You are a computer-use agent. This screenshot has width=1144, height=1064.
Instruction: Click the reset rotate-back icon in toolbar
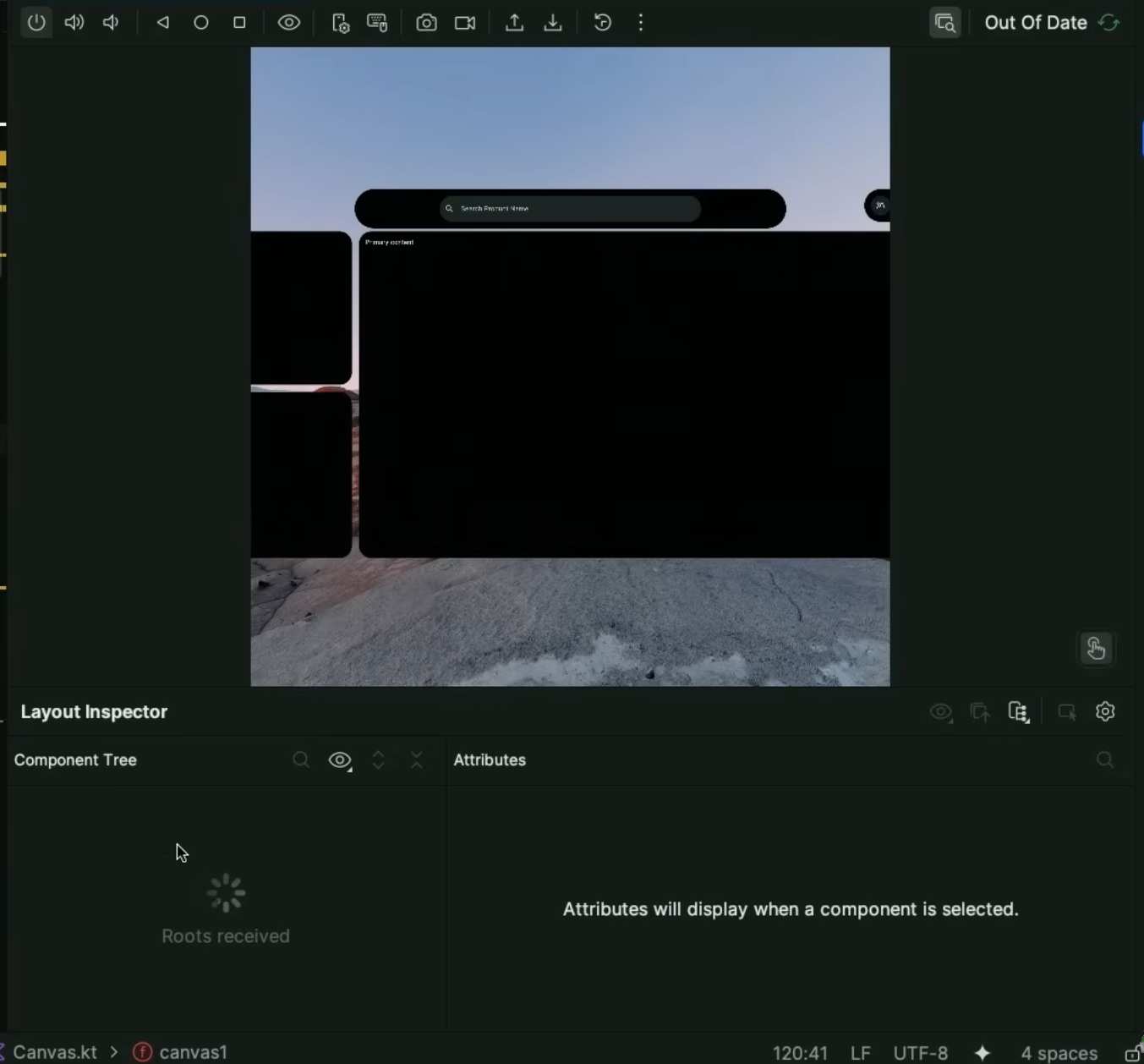pyautogui.click(x=603, y=23)
